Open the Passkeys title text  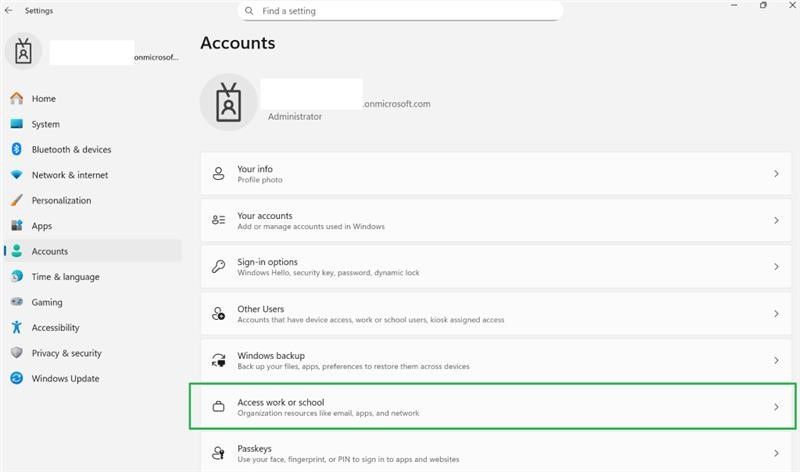pos(254,449)
